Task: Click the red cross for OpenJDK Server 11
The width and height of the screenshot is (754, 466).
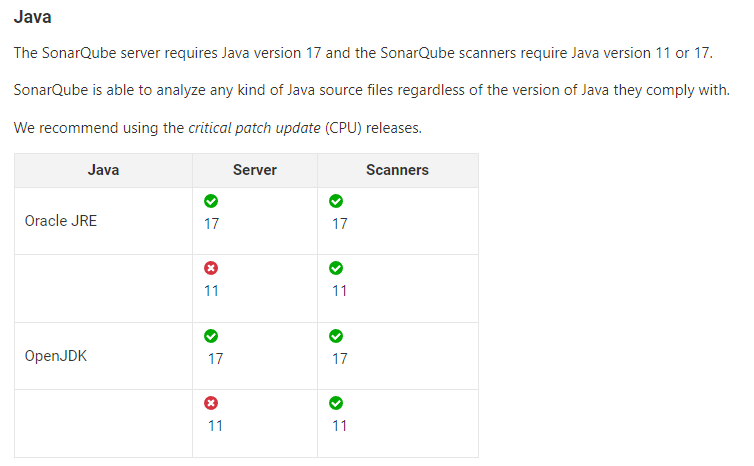Action: pos(211,403)
